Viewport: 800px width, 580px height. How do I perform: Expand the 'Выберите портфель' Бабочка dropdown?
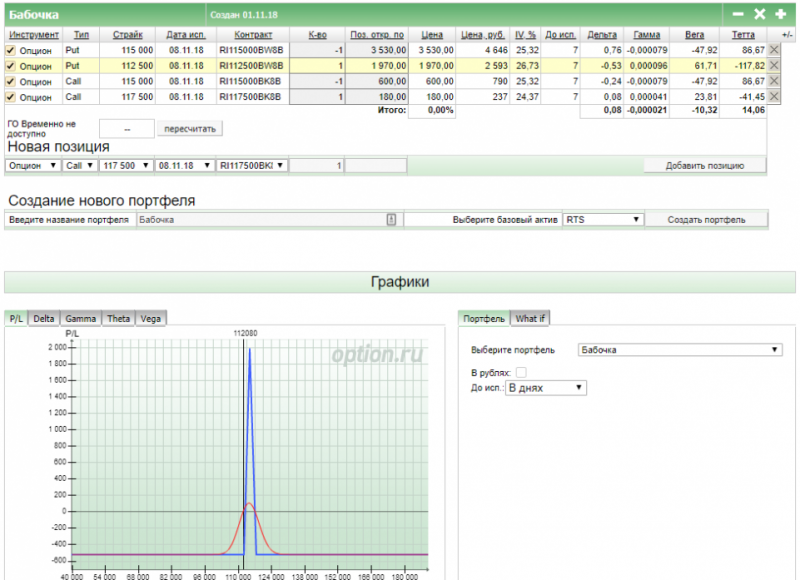[680, 350]
